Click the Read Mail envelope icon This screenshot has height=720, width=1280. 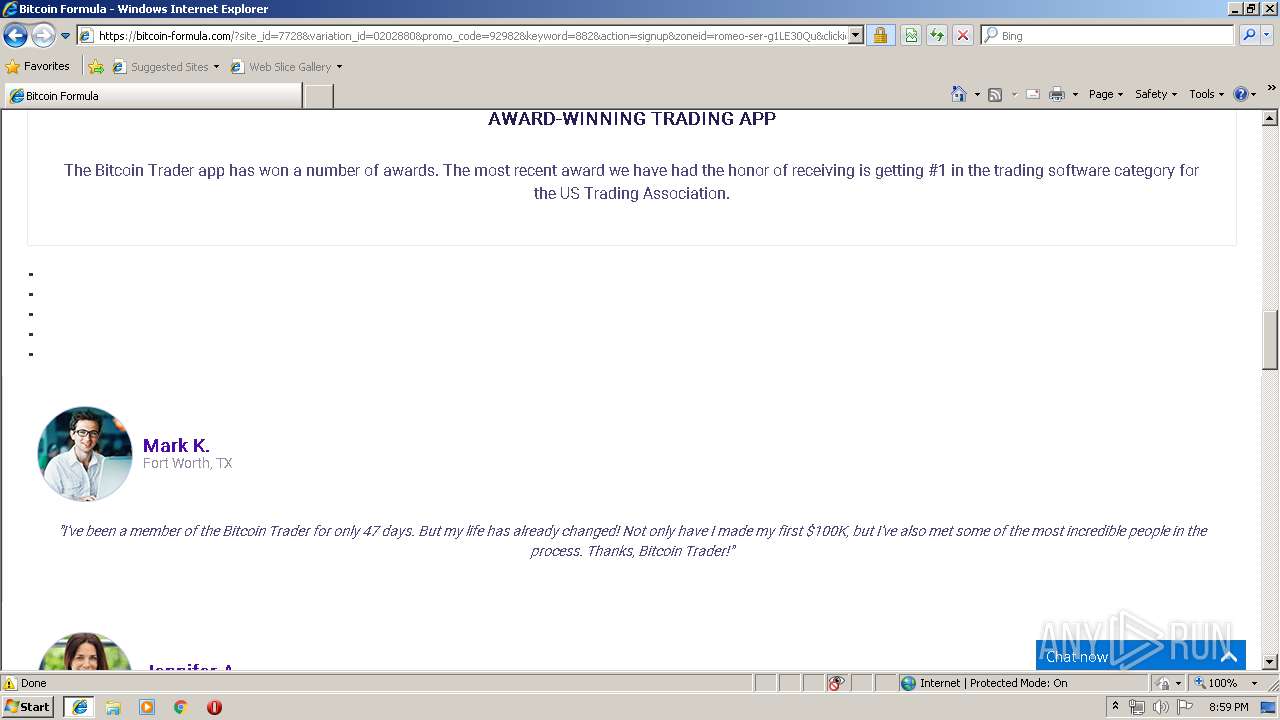pyautogui.click(x=1033, y=94)
